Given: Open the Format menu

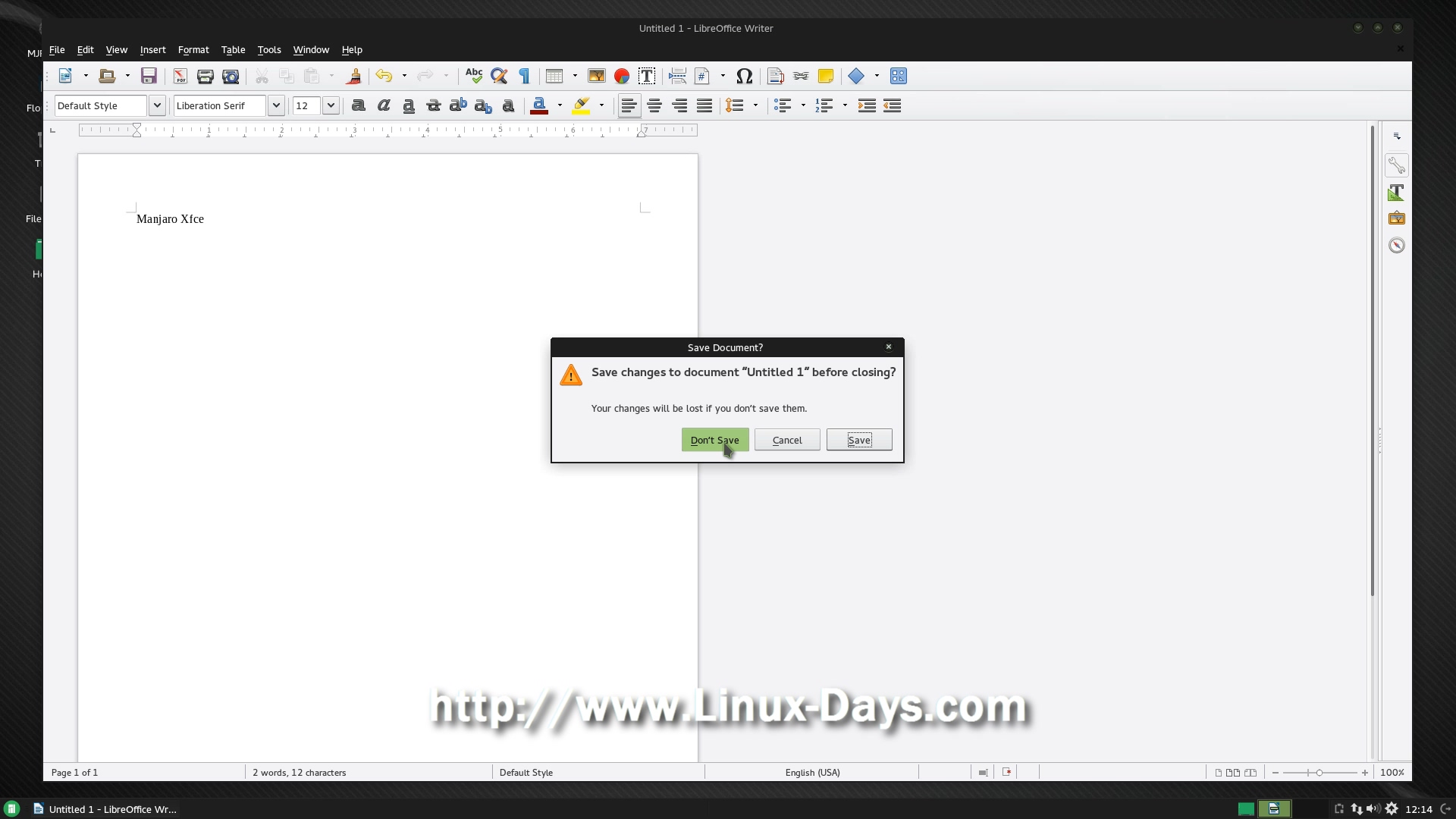Looking at the screenshot, I should click(193, 50).
